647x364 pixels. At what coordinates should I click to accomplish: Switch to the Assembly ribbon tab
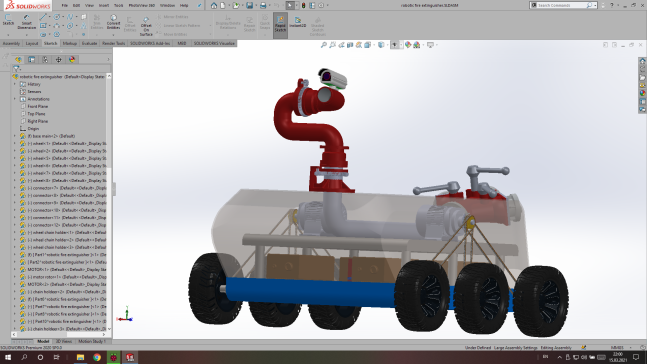(11, 43)
